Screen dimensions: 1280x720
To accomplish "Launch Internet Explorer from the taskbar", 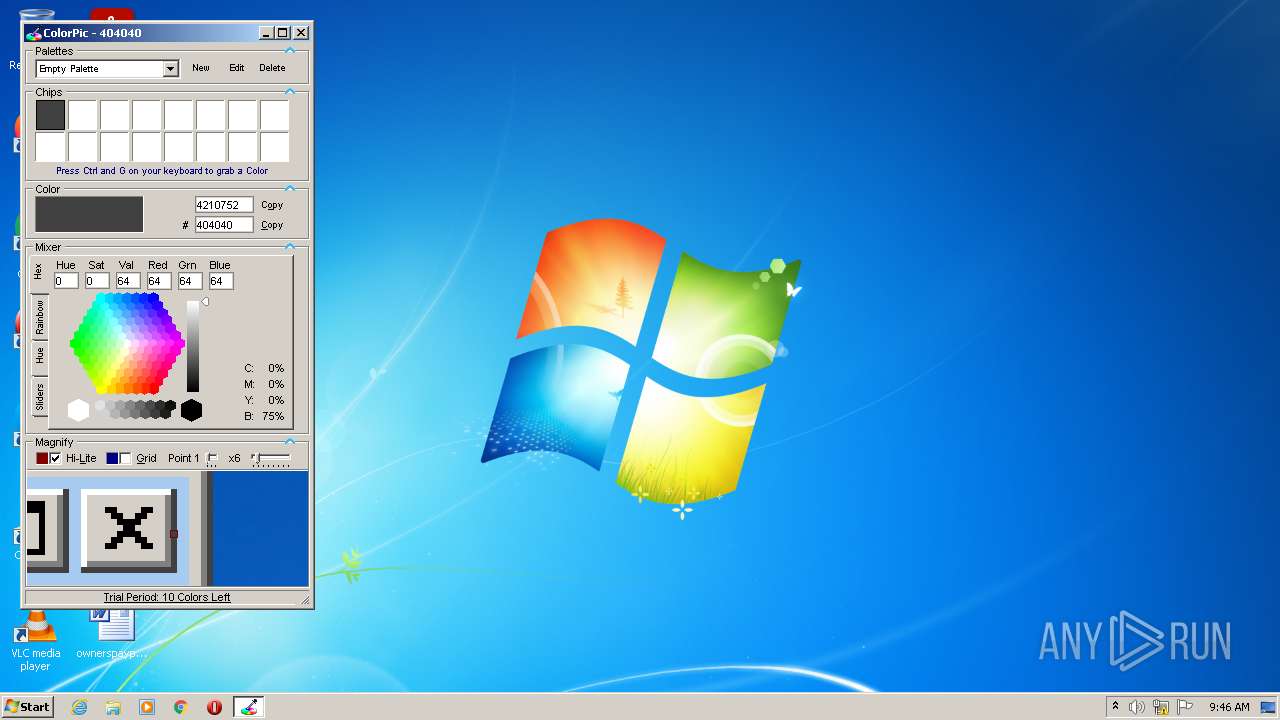I will pos(79,707).
